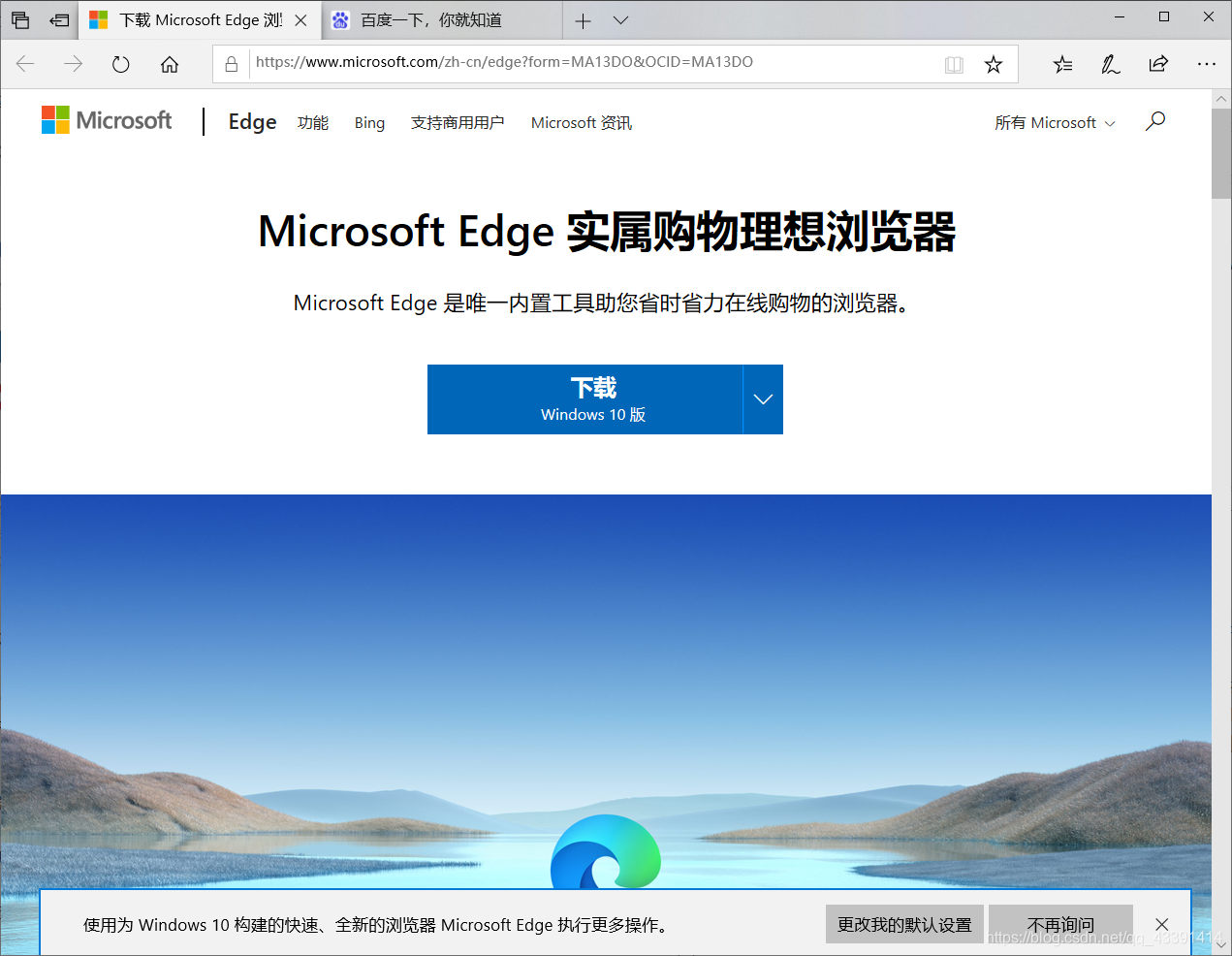
Task: Refresh the current page
Action: click(120, 64)
